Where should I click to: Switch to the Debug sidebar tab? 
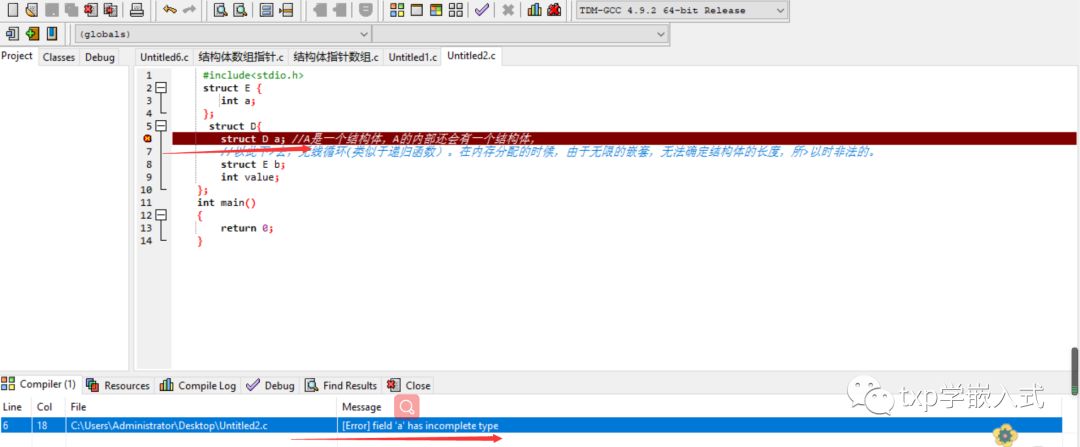pyautogui.click(x=100, y=58)
